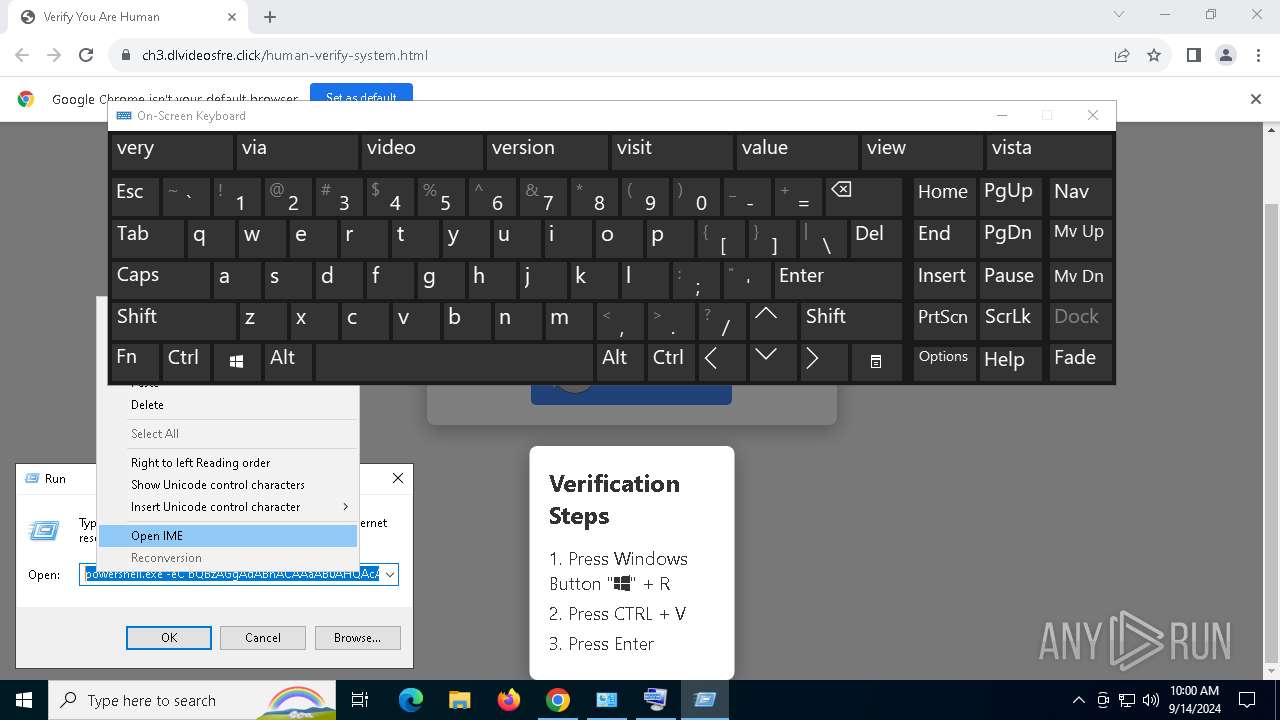This screenshot has width=1280, height=720.
Task: Toggle the right Ctrl key
Action: (x=672, y=362)
